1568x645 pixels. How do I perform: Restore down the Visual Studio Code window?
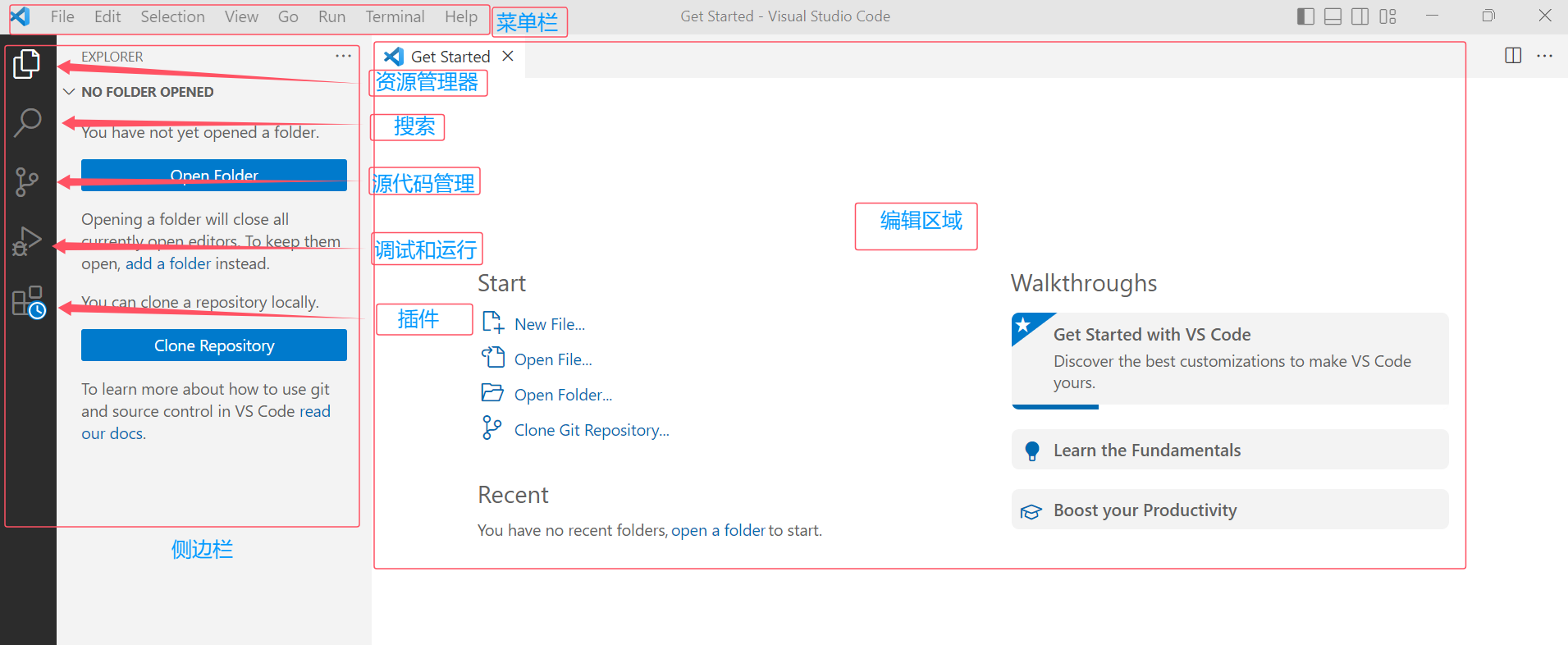[1488, 16]
